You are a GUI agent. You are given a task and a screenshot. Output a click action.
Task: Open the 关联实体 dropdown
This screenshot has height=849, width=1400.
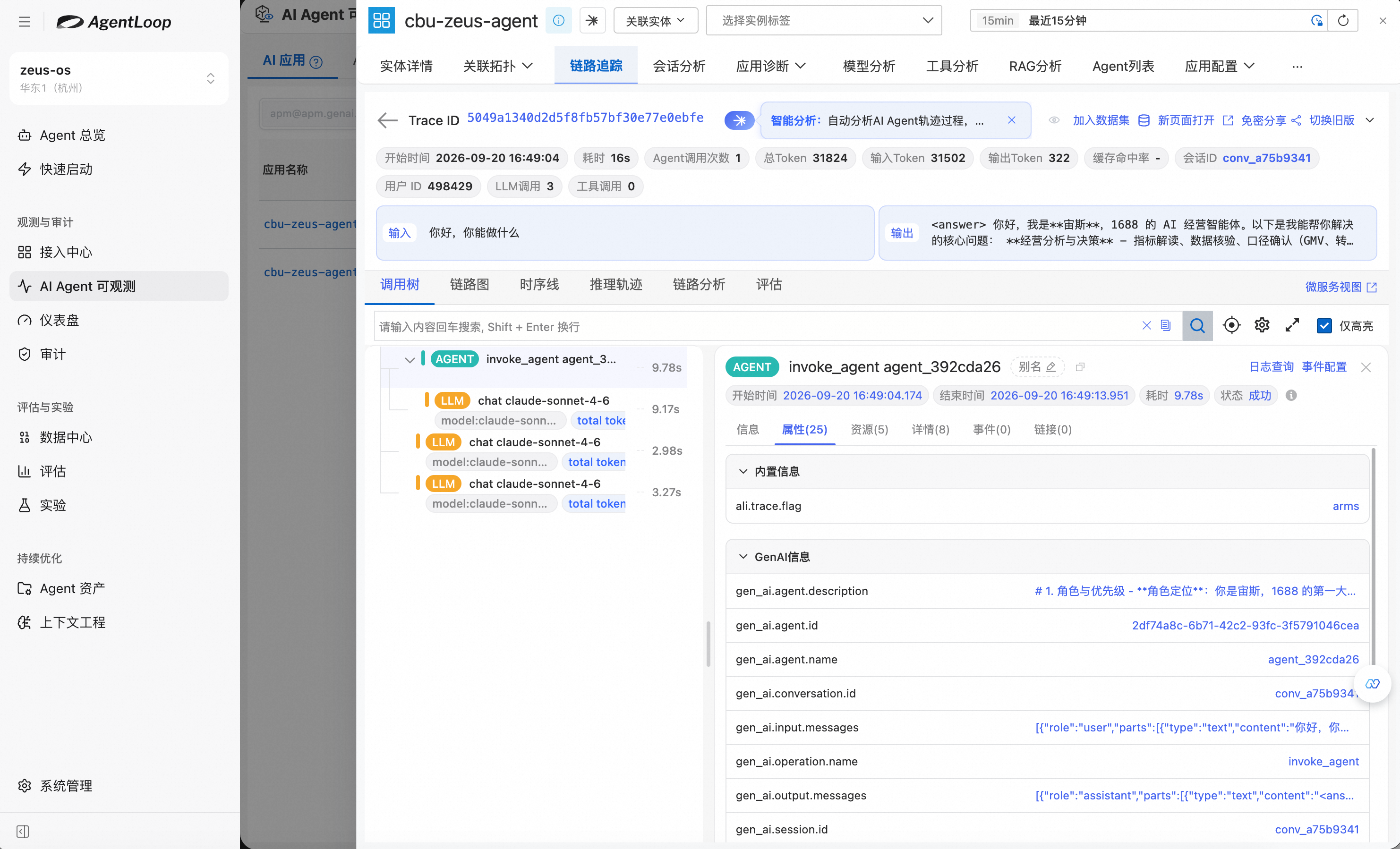coord(656,21)
